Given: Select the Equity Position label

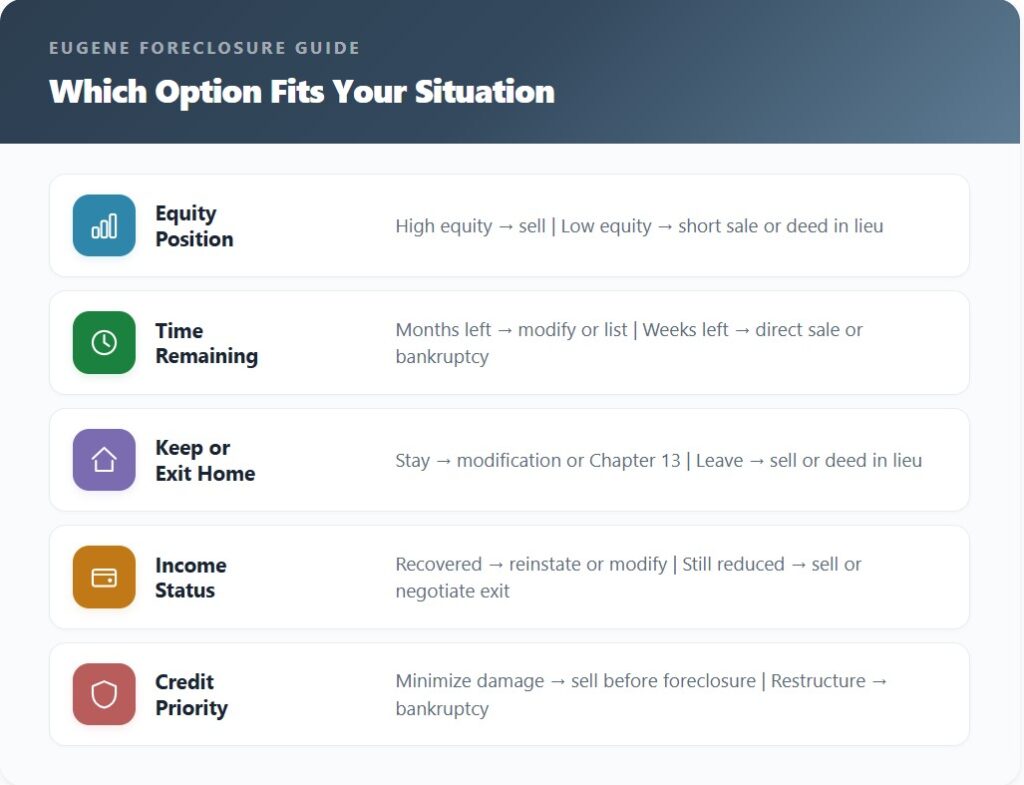Looking at the screenshot, I should [x=194, y=226].
